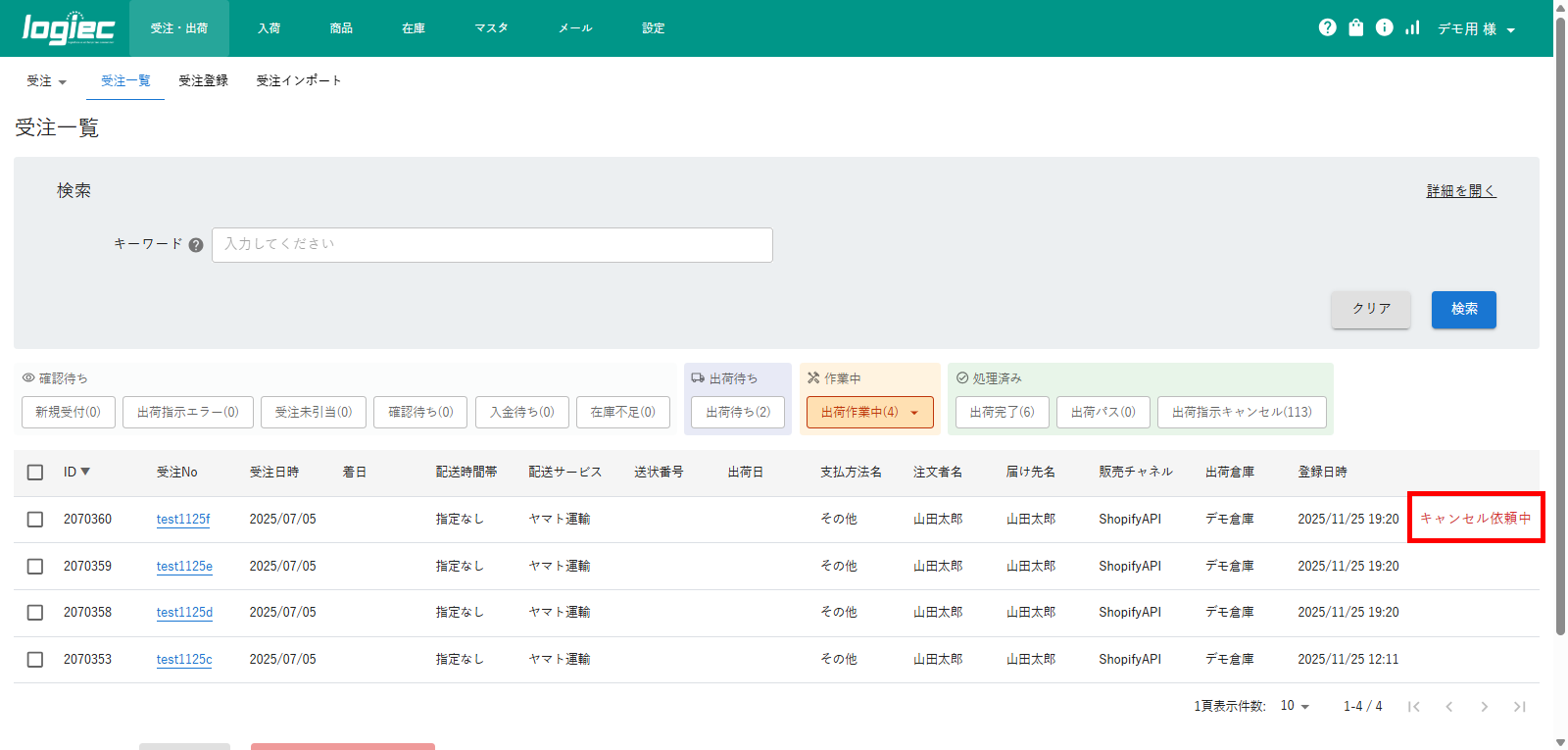The image size is (1568, 750).
Task: Jump to last page pagination icon
Action: pyautogui.click(x=1519, y=707)
